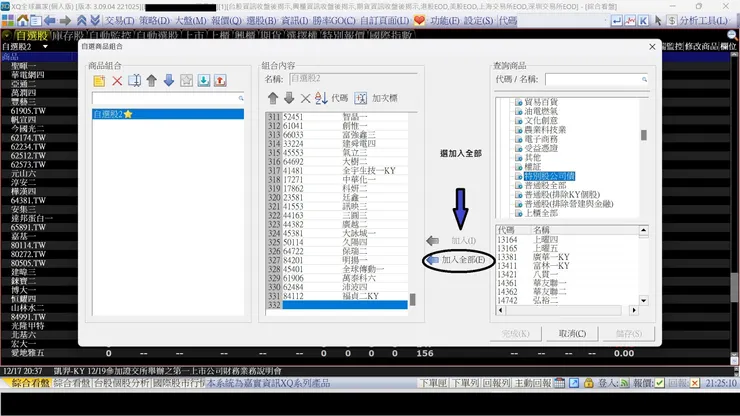Click the dollar sign icon in toolbar

672,21
